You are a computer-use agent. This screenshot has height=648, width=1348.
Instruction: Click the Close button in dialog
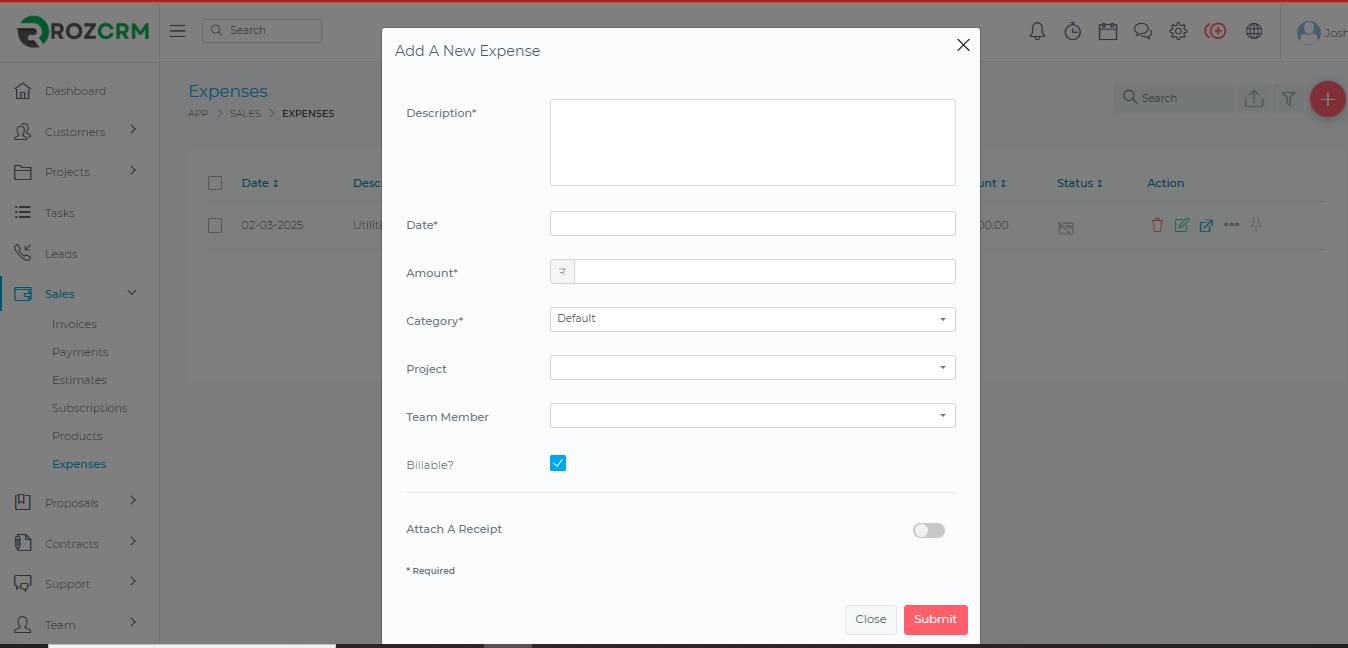pyautogui.click(x=870, y=619)
